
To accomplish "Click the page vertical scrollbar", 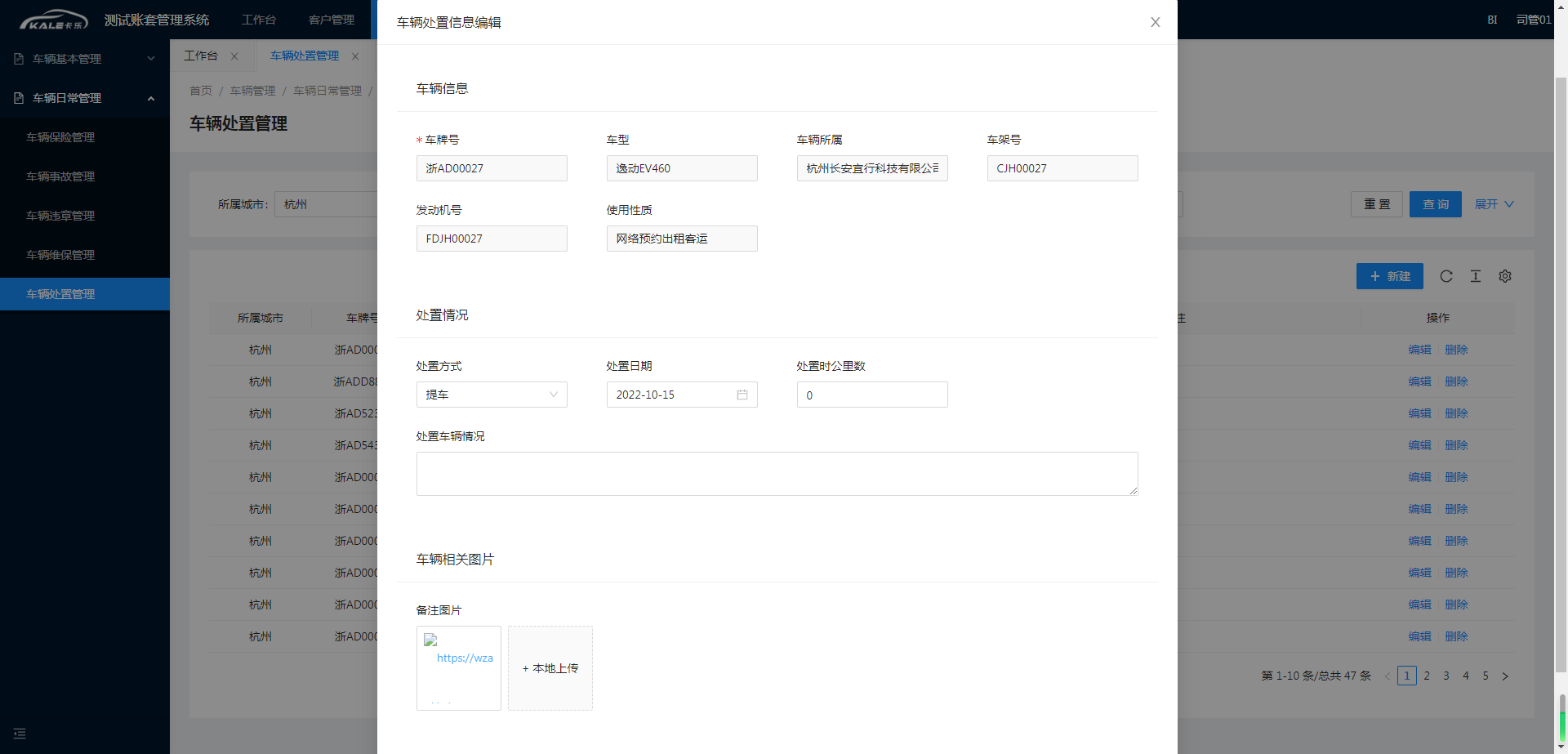I will (1561, 376).
